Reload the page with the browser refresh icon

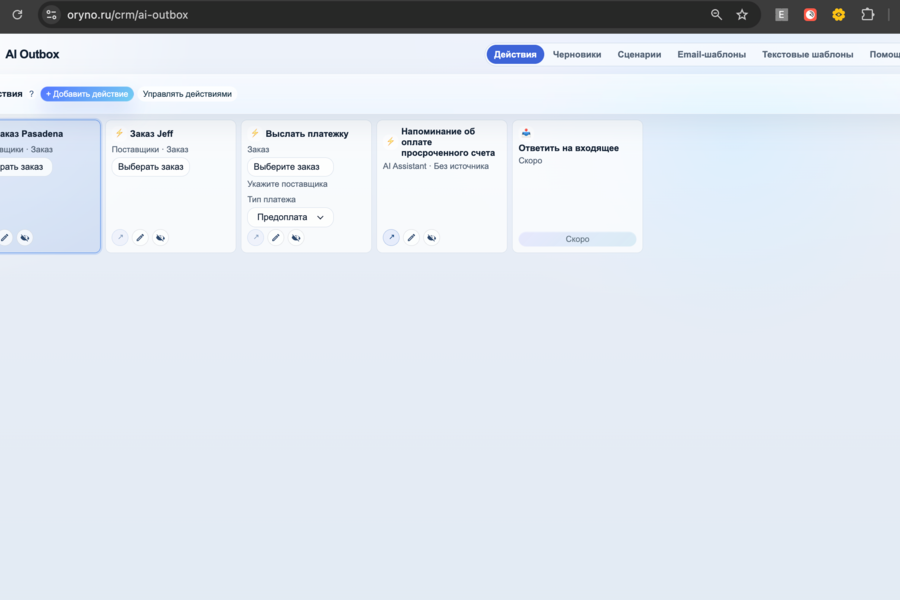(17, 14)
